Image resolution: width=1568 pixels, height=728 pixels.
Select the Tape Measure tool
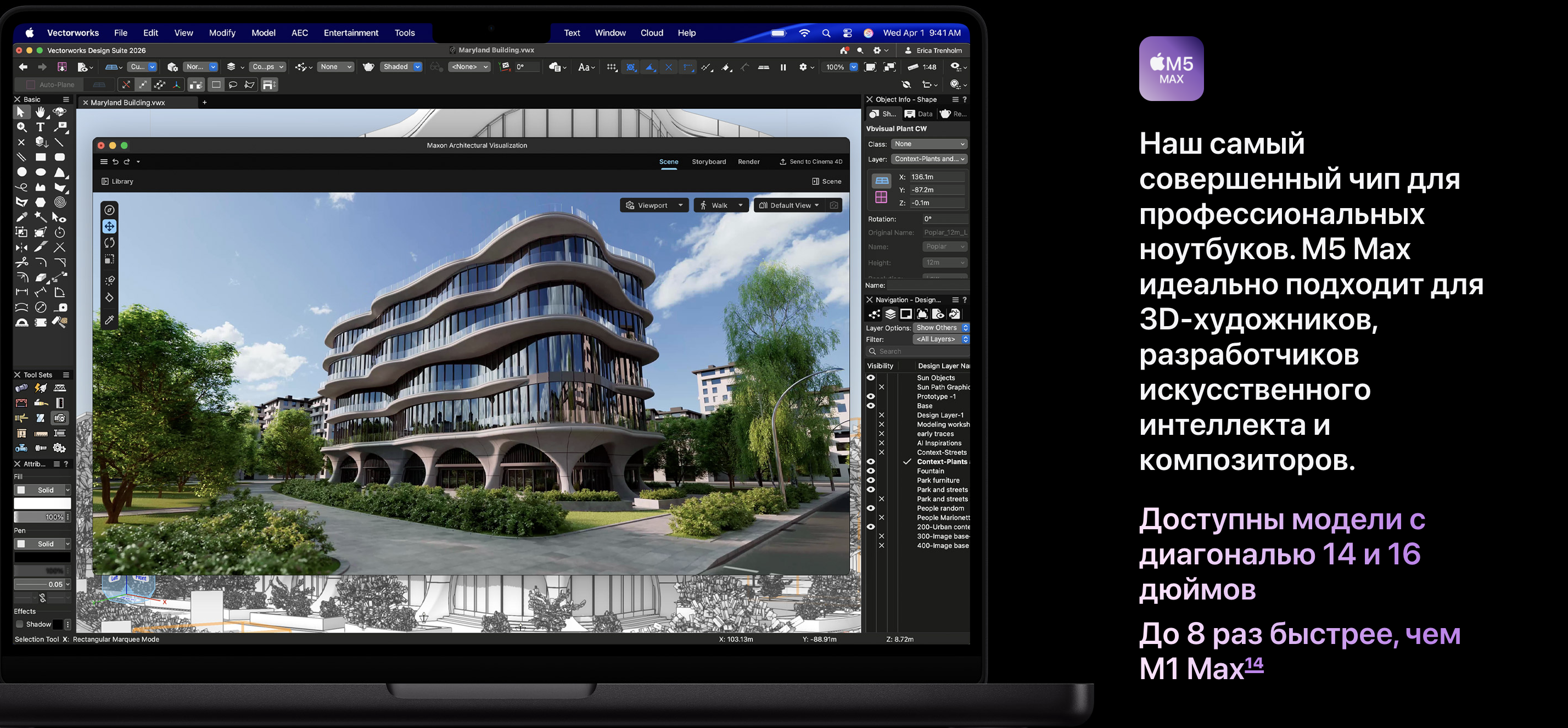pyautogui.click(x=60, y=307)
